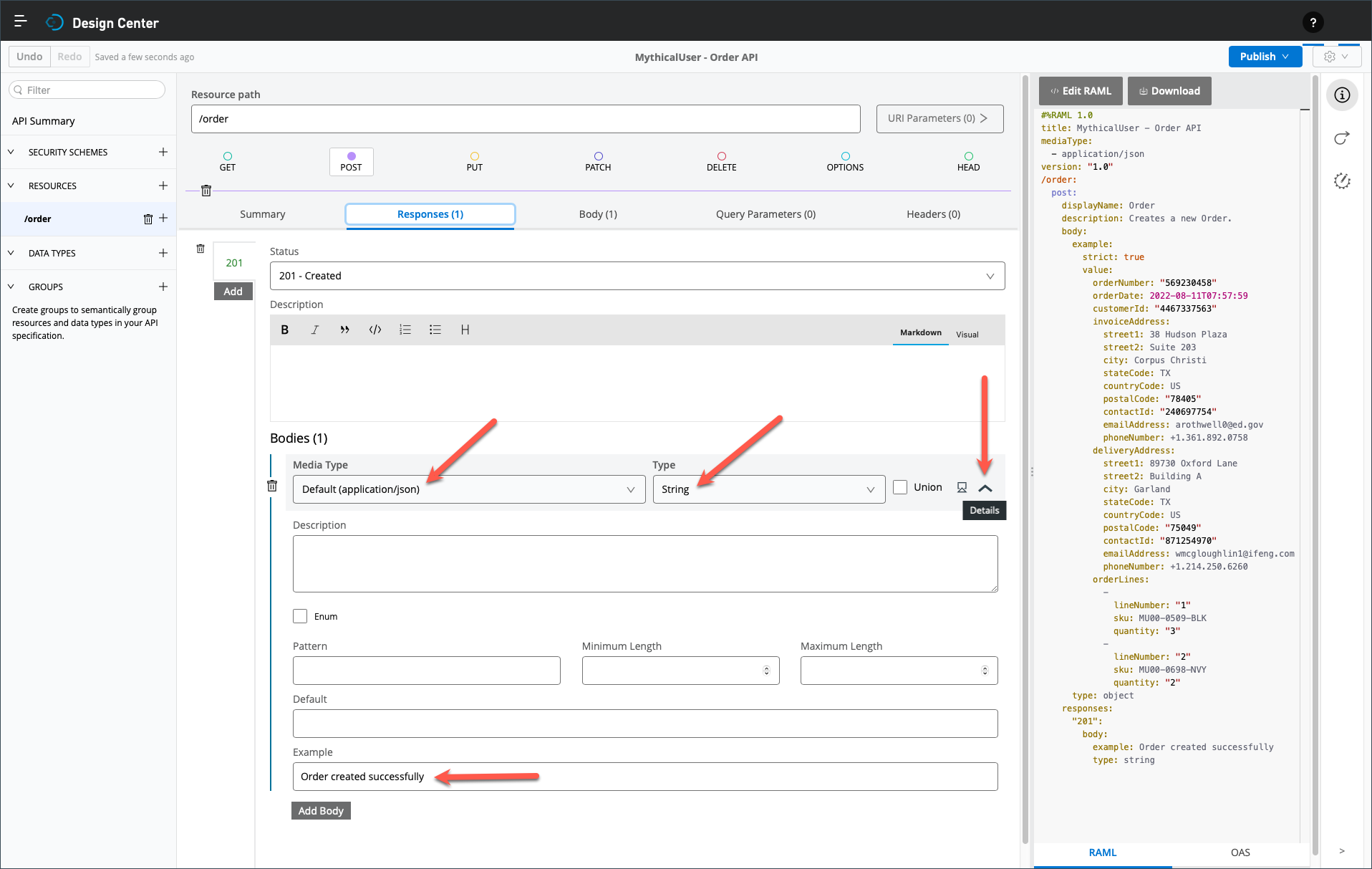Viewport: 1372px width, 869px height.
Task: Open the settings gear dropdown
Action: (1336, 57)
